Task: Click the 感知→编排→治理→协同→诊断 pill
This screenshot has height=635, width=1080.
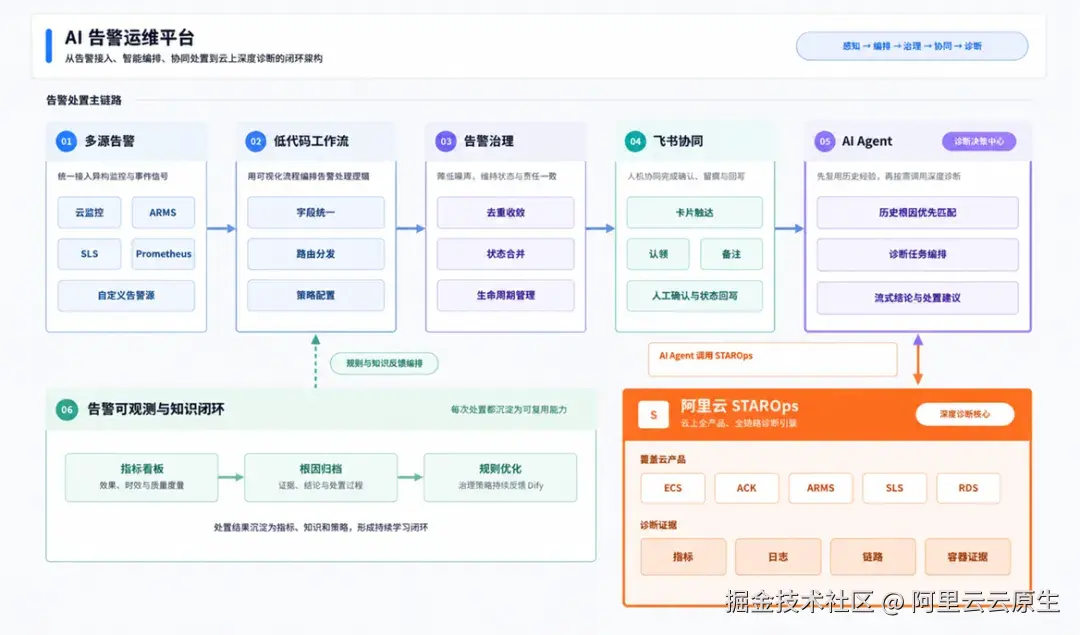Action: (912, 46)
